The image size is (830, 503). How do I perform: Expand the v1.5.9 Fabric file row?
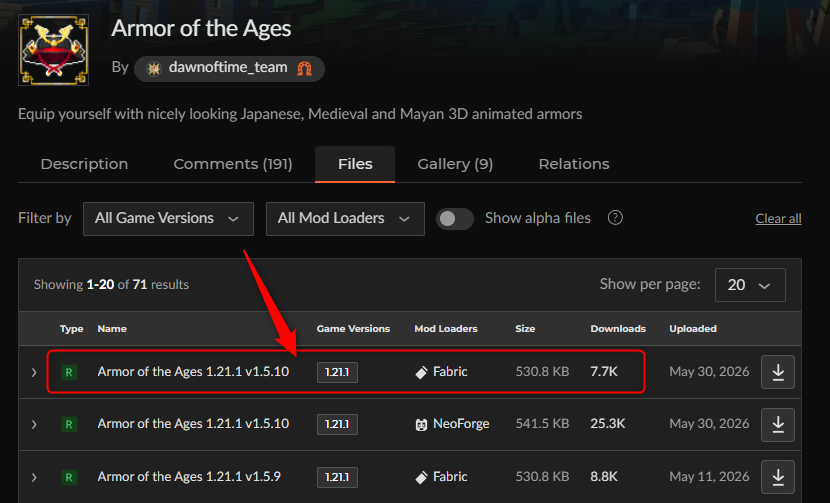coord(34,477)
